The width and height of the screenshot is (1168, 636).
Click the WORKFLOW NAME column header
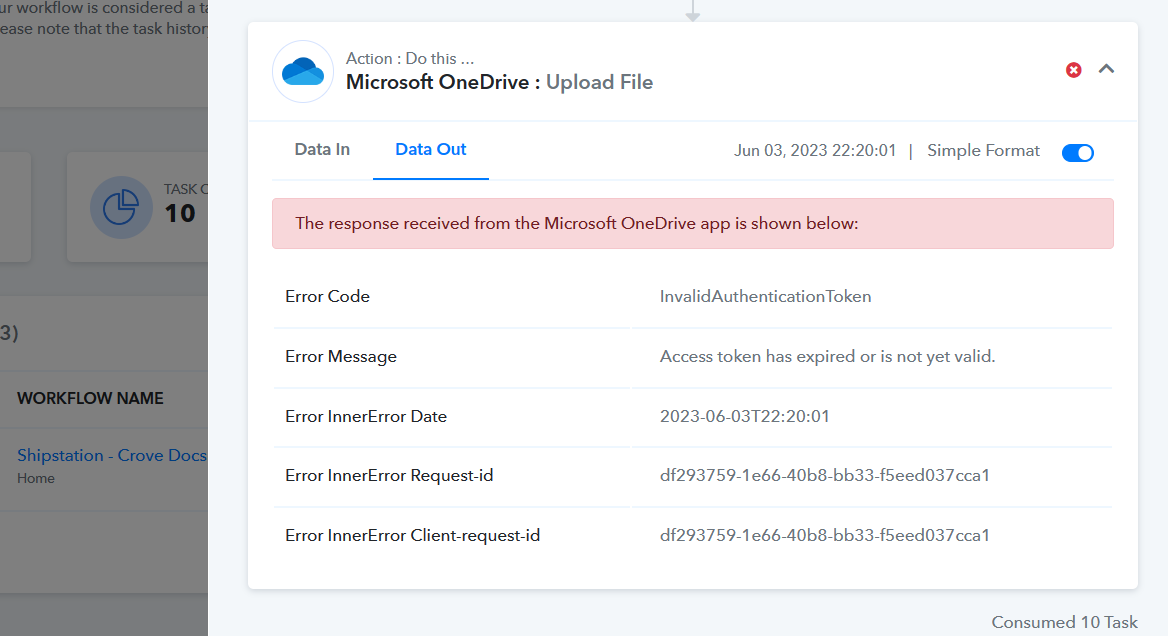(90, 398)
